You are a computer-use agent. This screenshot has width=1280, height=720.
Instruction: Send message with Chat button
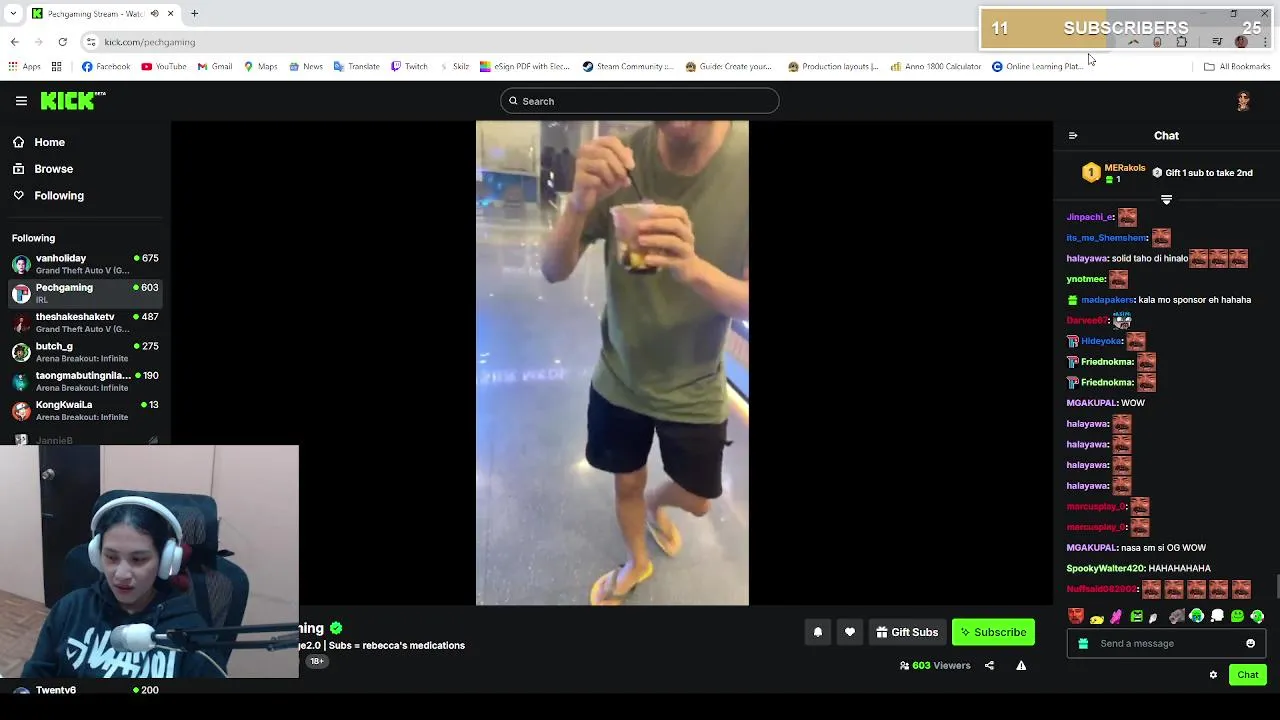1247,675
